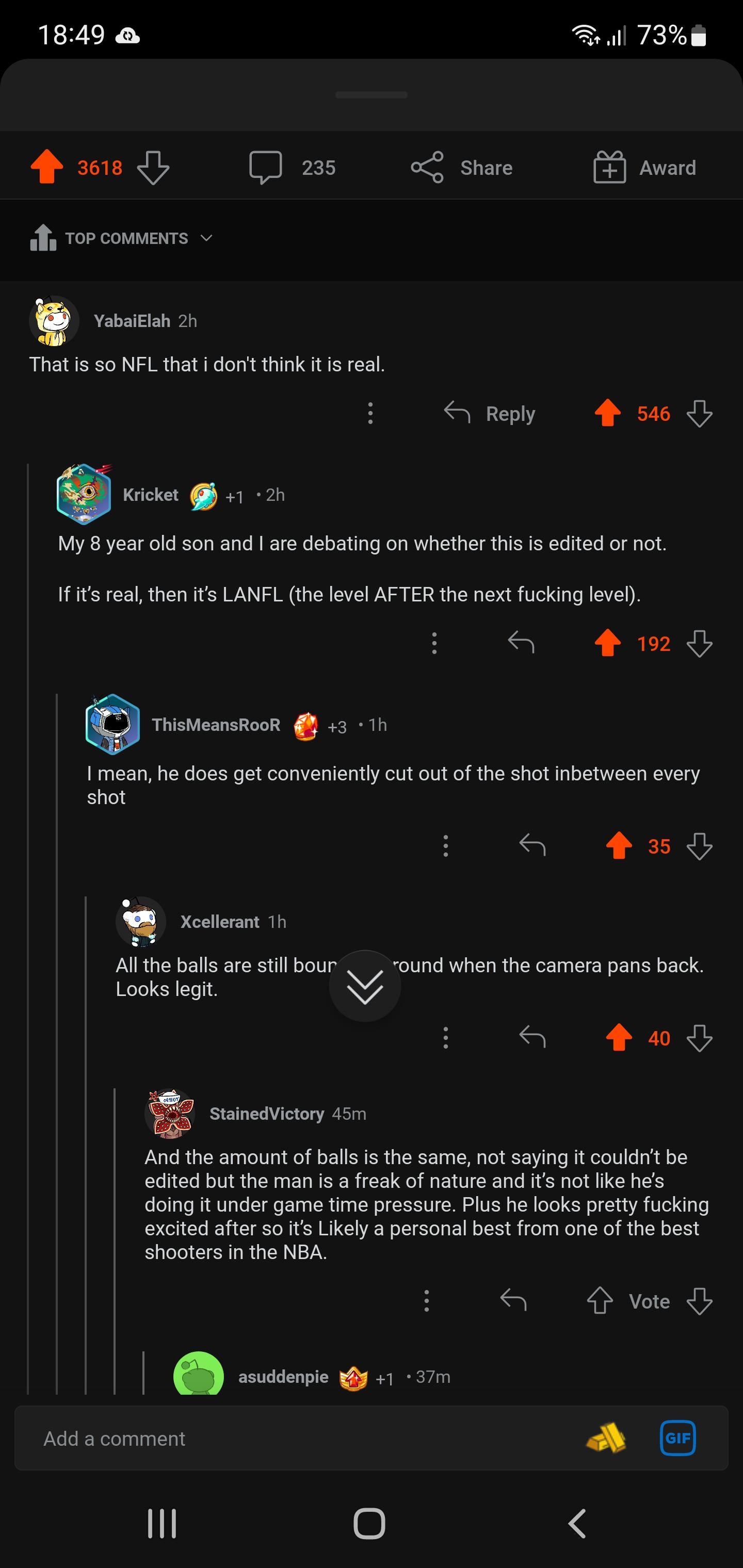Downvote the main post
The height and width of the screenshot is (1568, 743).
pos(153,168)
